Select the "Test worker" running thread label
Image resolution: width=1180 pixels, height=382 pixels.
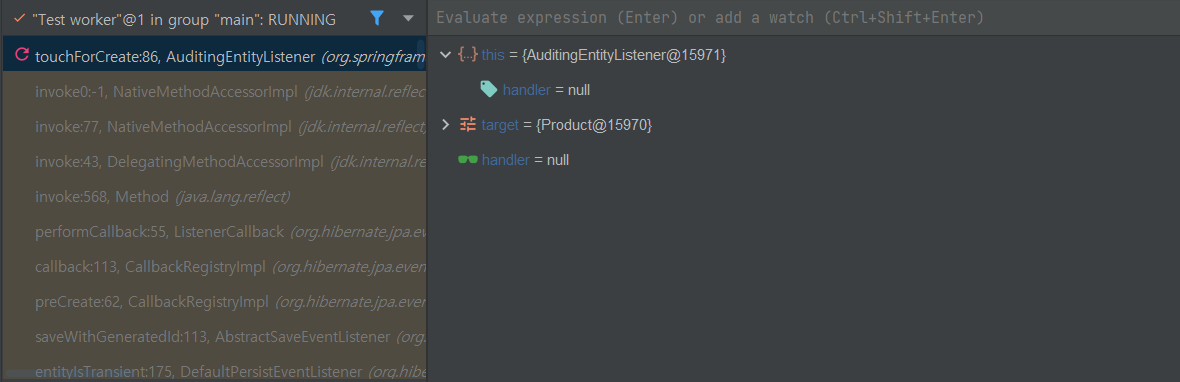(184, 19)
